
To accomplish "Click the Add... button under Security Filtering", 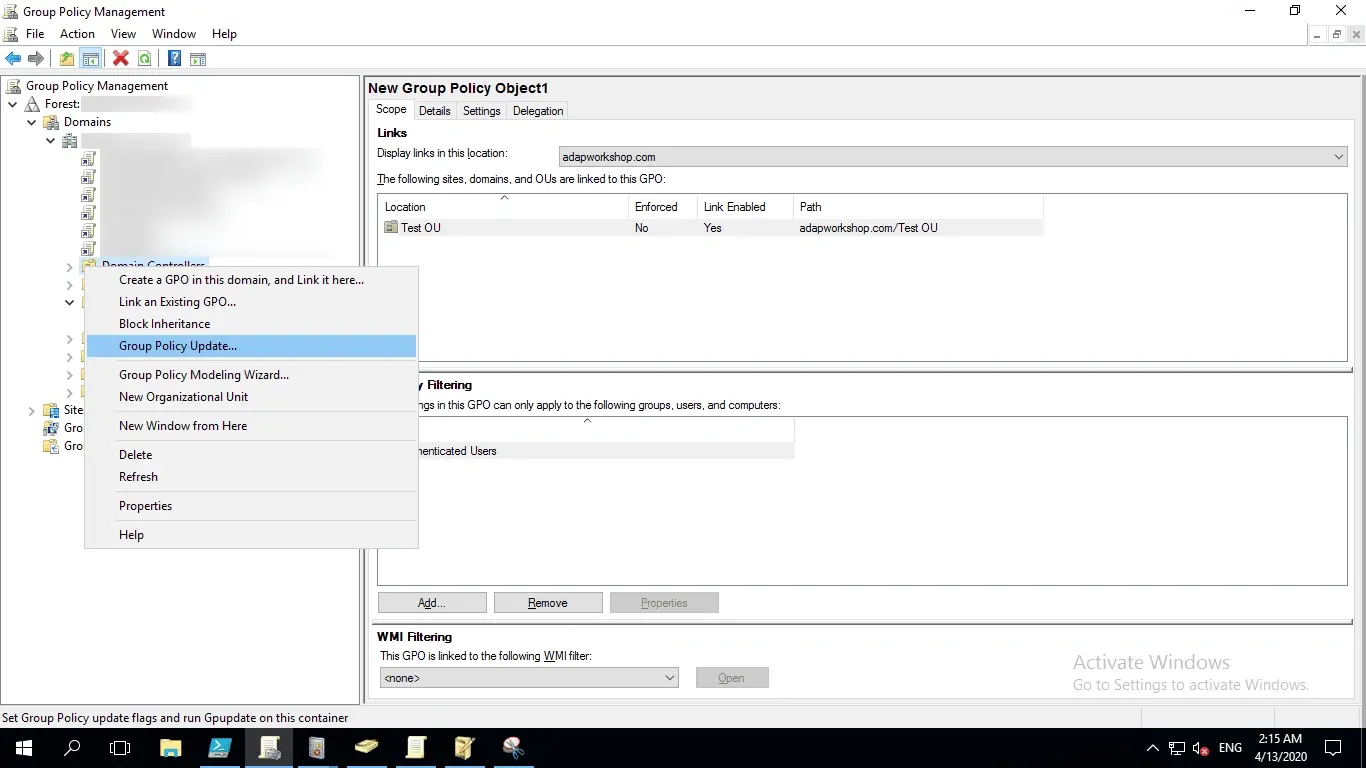I will (x=432, y=603).
